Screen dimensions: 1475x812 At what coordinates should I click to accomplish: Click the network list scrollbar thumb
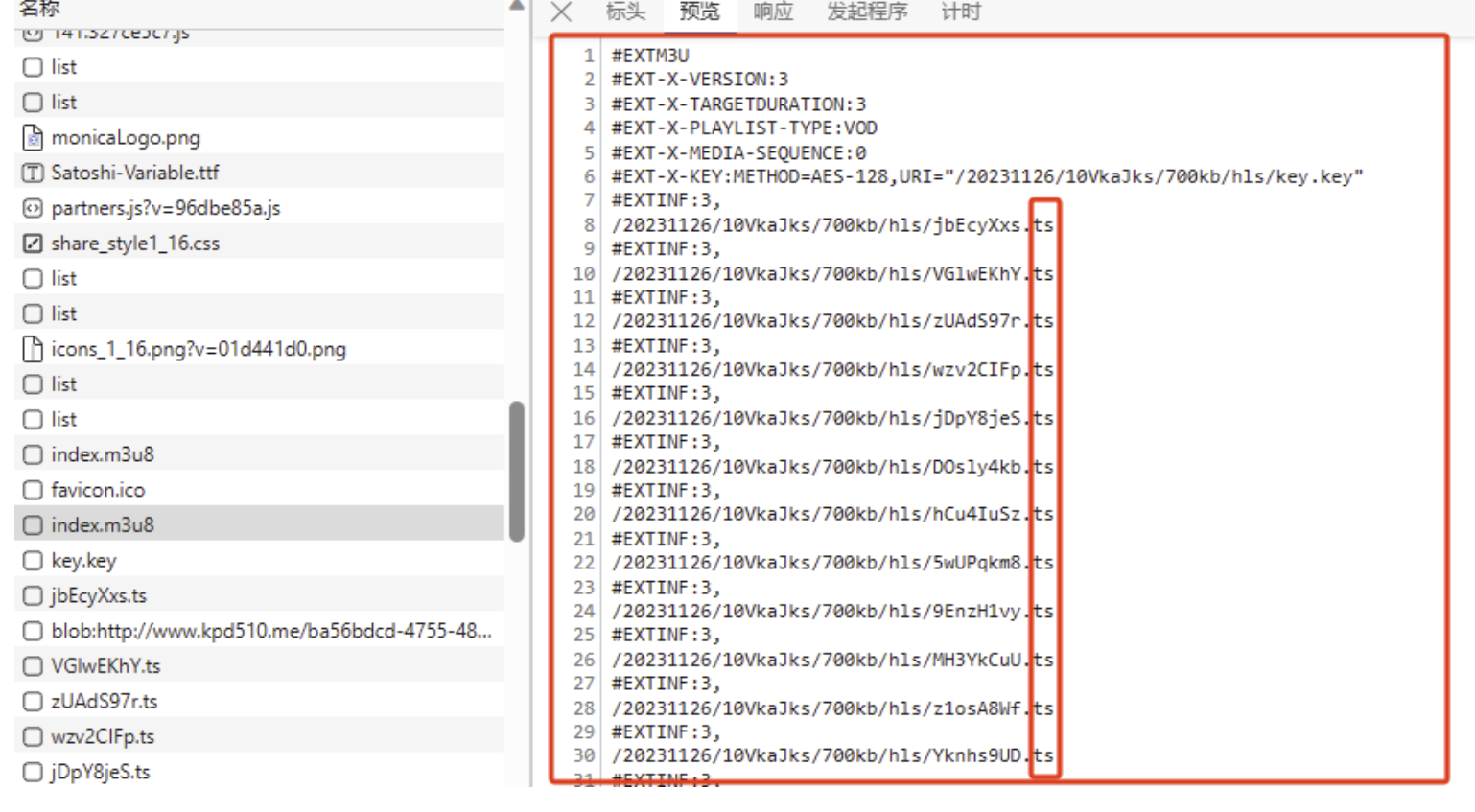pos(517,470)
